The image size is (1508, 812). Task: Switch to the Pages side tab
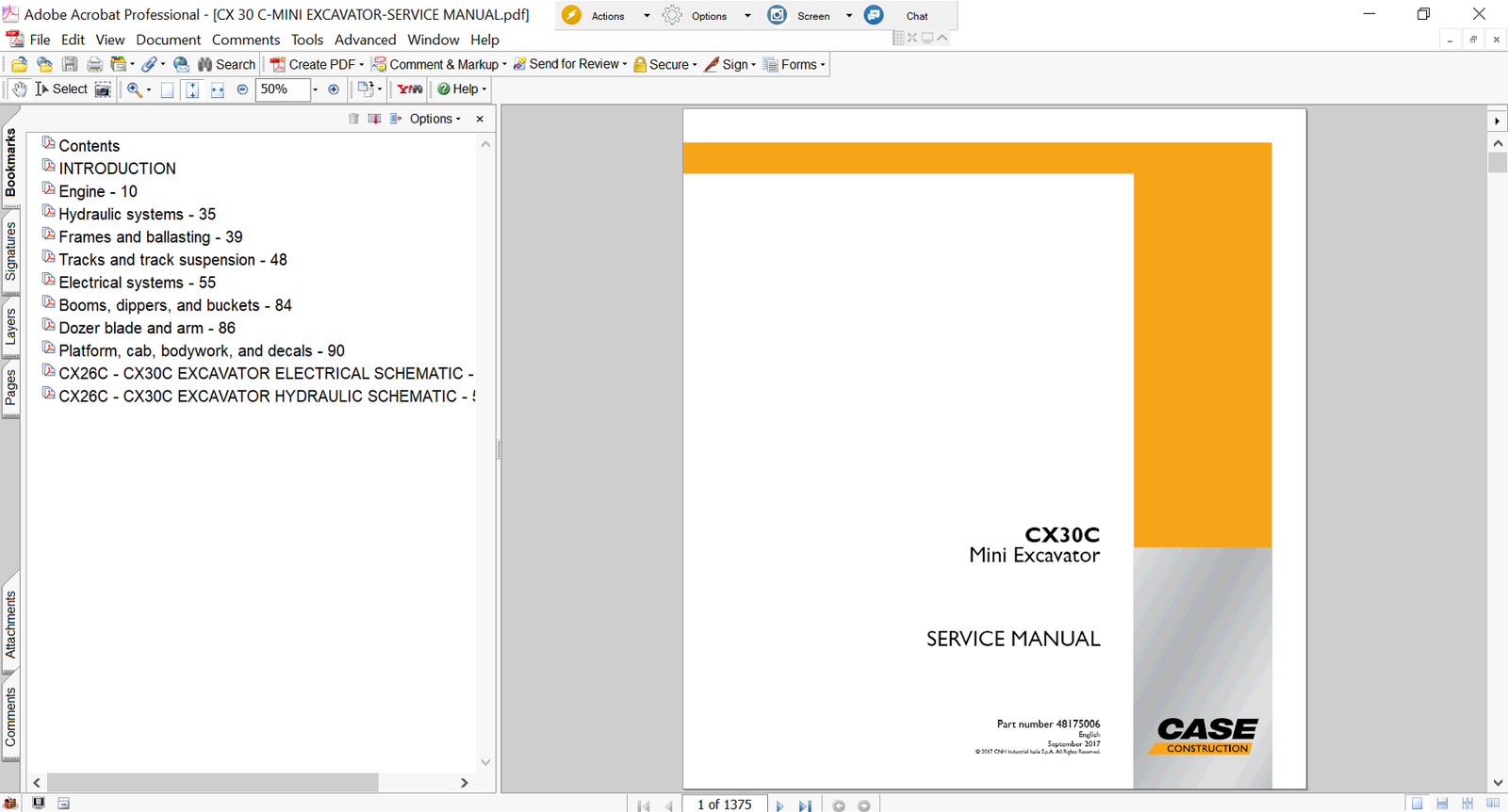(x=10, y=387)
